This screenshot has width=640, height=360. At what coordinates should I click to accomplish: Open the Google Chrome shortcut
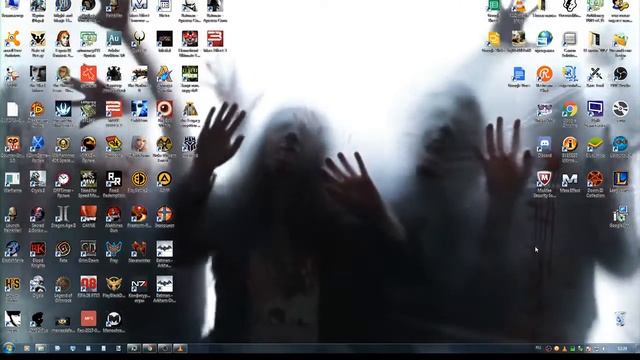point(570,109)
